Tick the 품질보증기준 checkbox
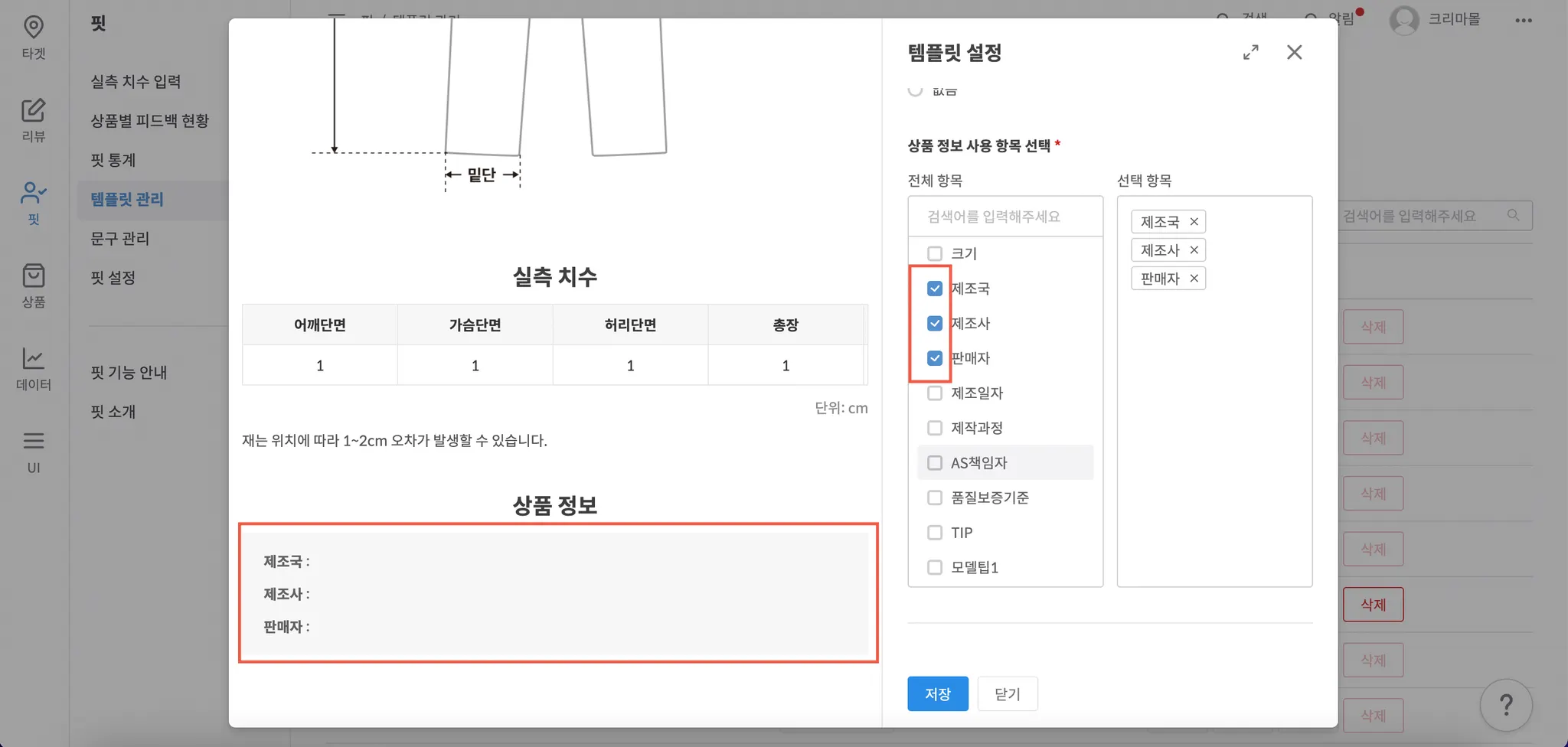The image size is (1568, 747). click(x=935, y=498)
